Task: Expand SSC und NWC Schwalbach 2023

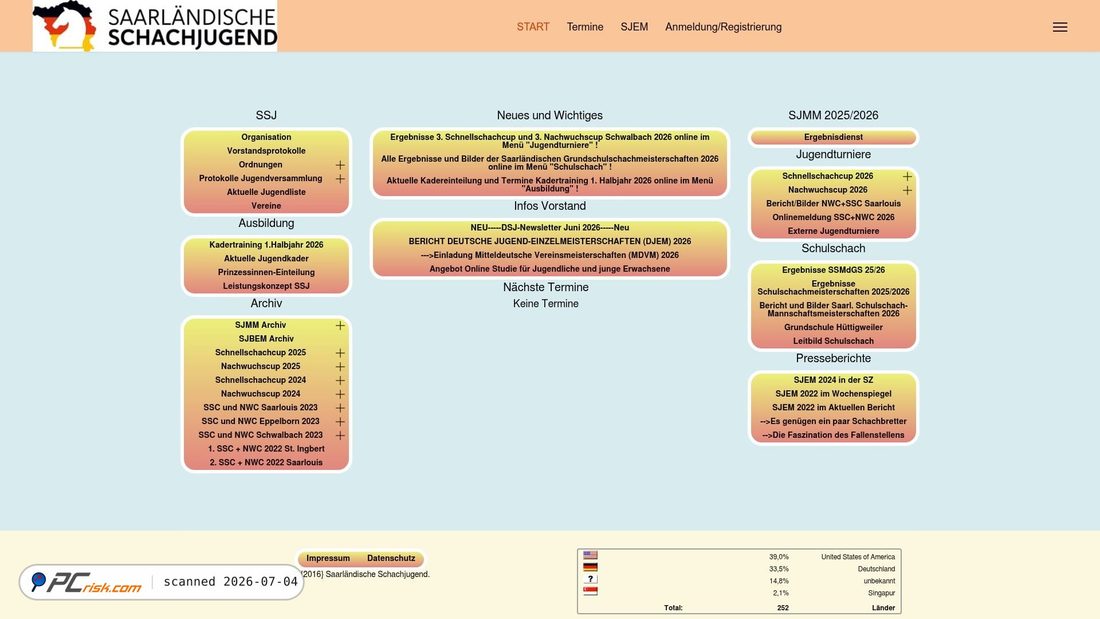Action: point(340,435)
